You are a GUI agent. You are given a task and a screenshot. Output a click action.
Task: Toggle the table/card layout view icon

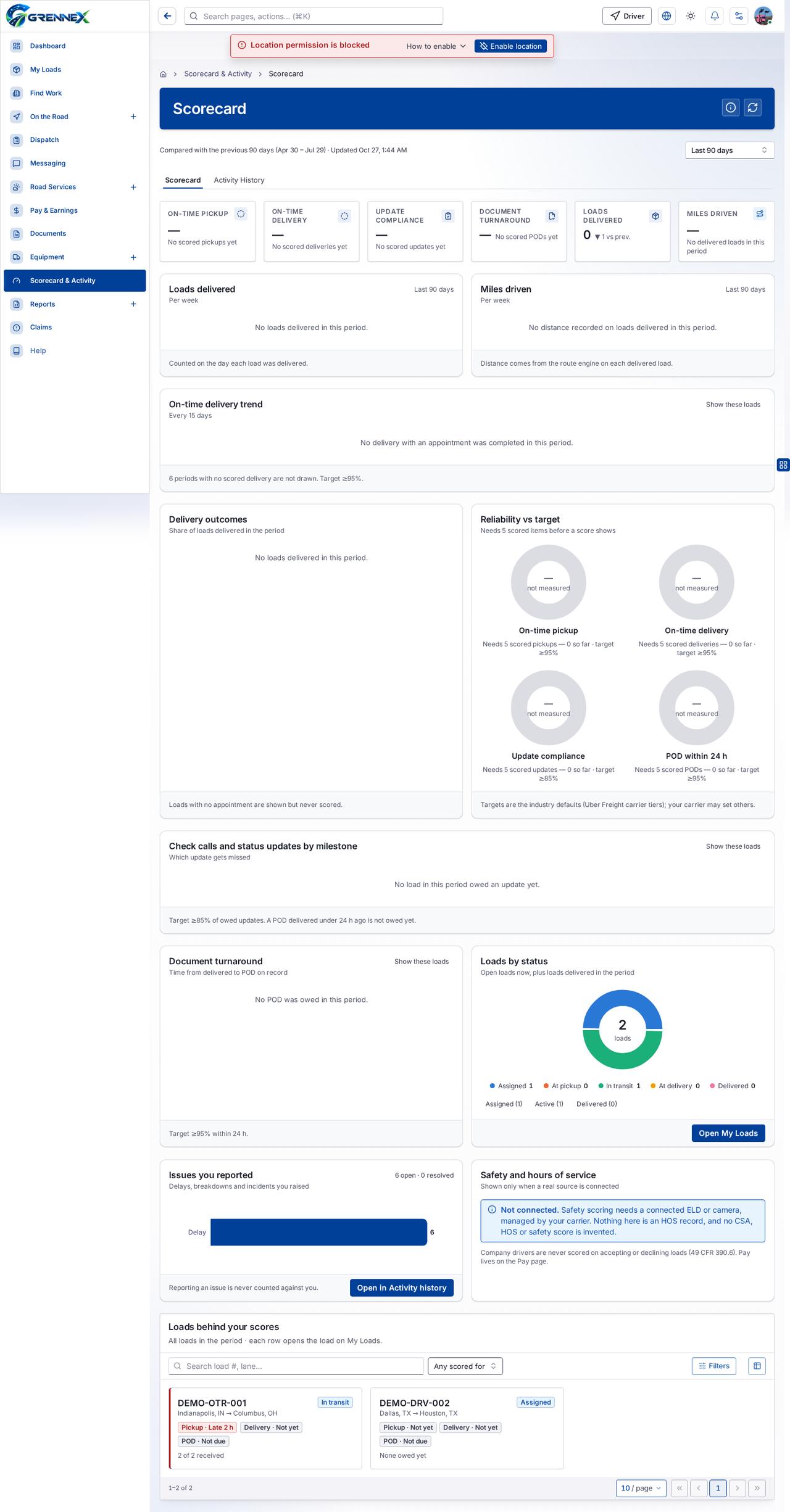[x=757, y=1366]
